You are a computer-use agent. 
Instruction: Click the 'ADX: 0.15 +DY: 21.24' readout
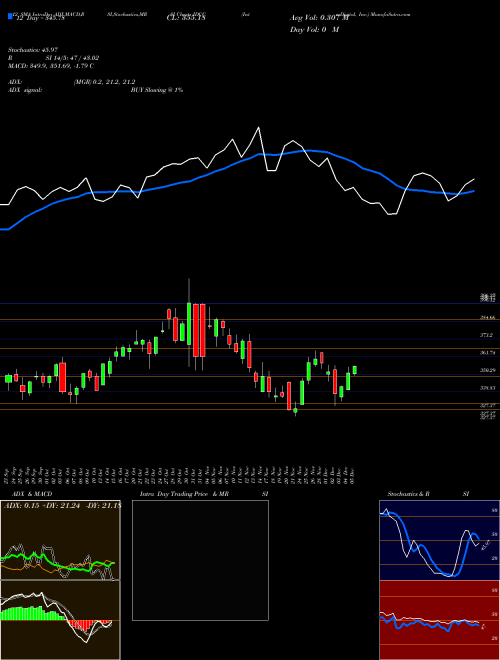click(43, 505)
